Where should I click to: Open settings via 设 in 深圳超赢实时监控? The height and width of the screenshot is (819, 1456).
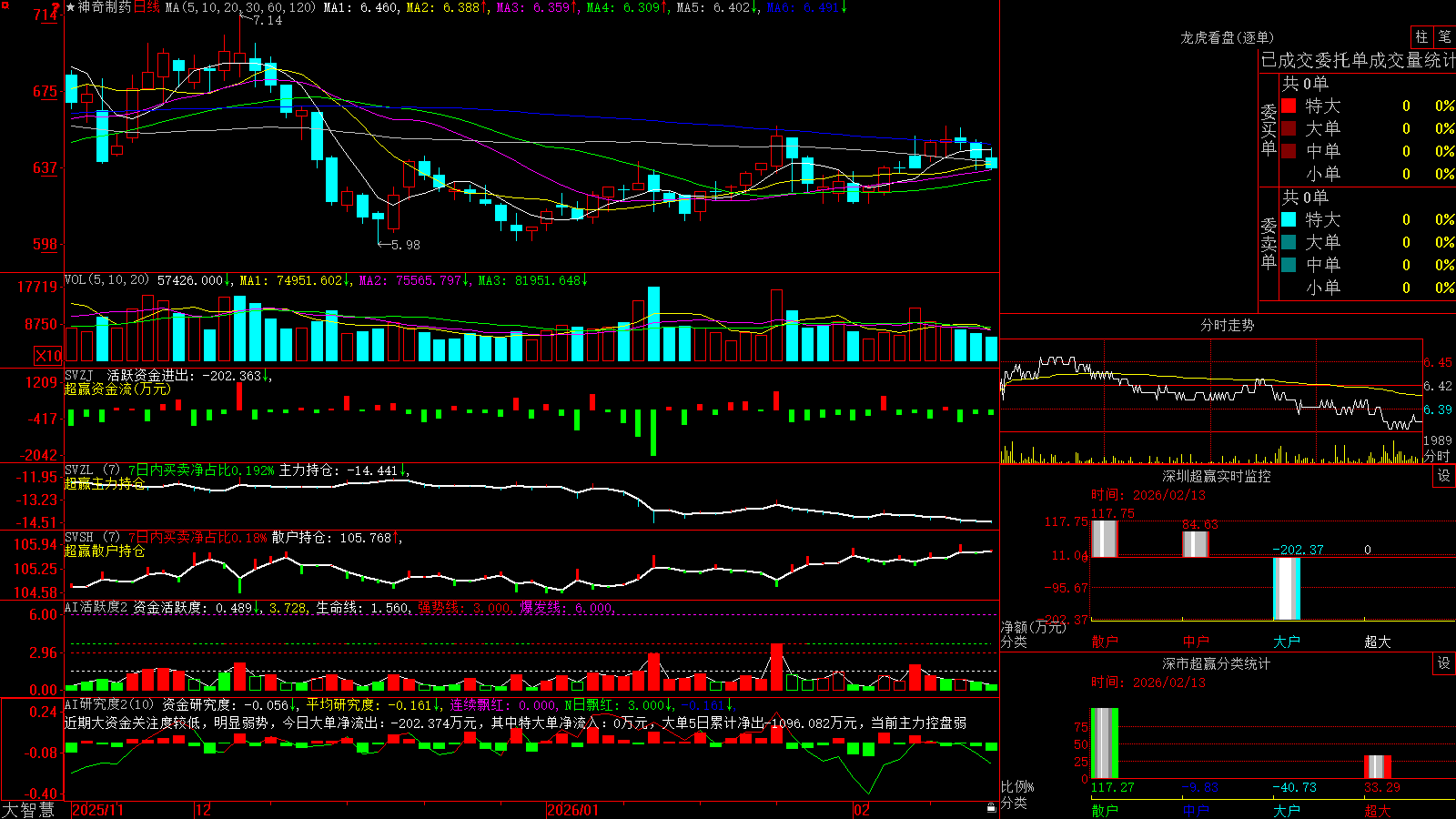pos(1444,476)
